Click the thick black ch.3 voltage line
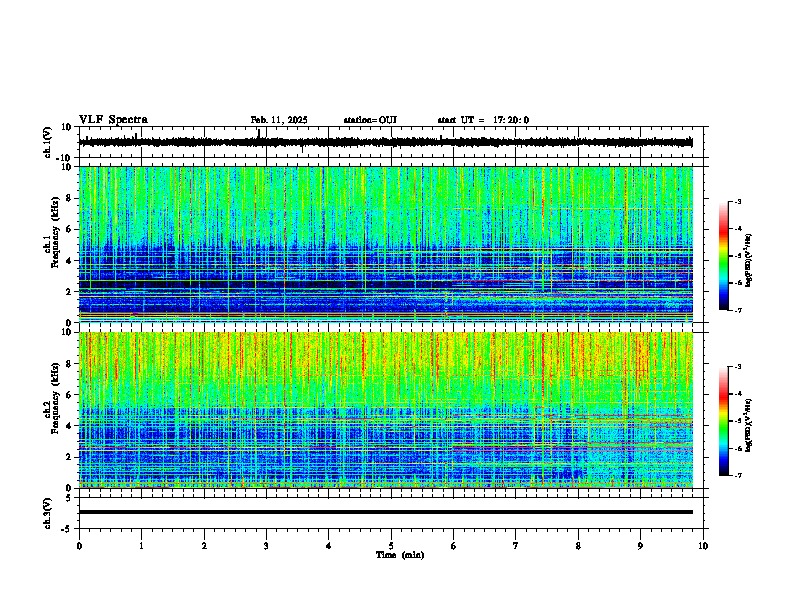 (x=386, y=512)
